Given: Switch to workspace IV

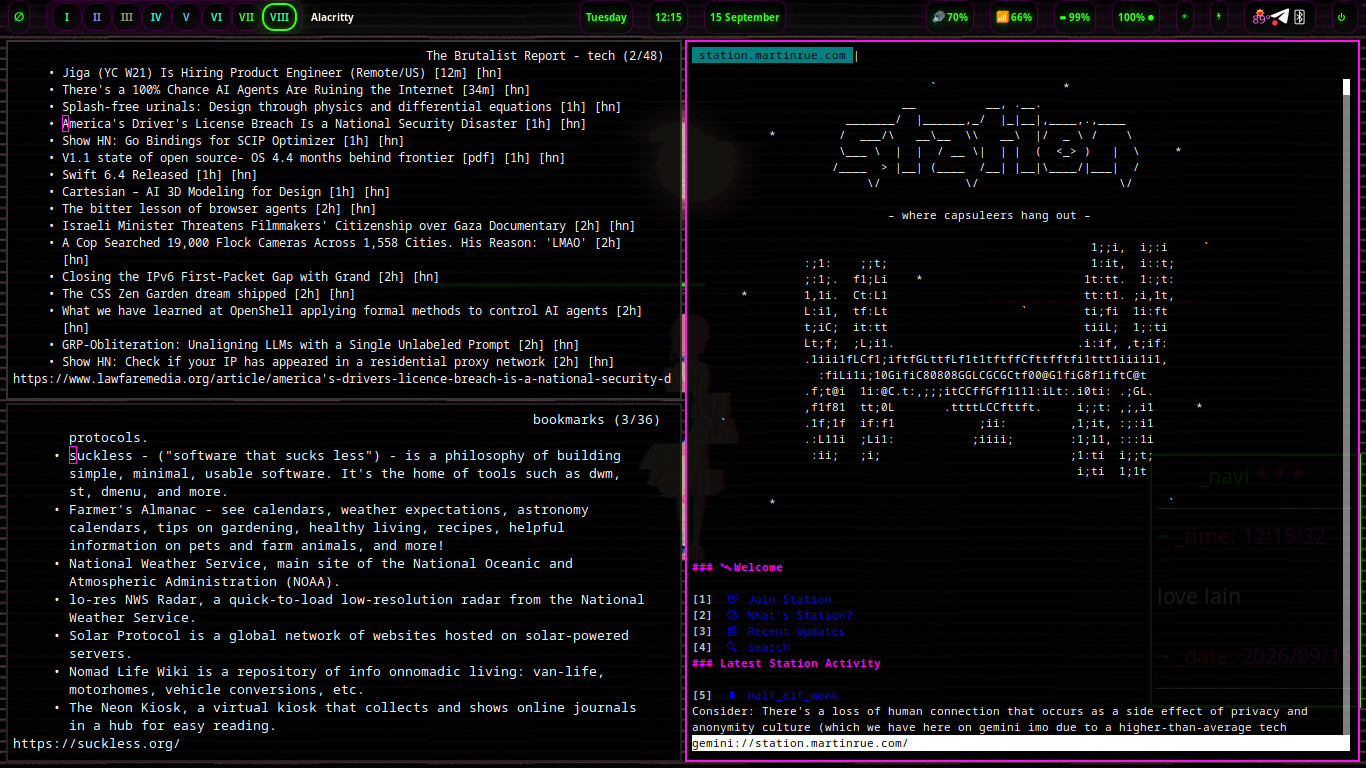Looking at the screenshot, I should coord(156,17).
